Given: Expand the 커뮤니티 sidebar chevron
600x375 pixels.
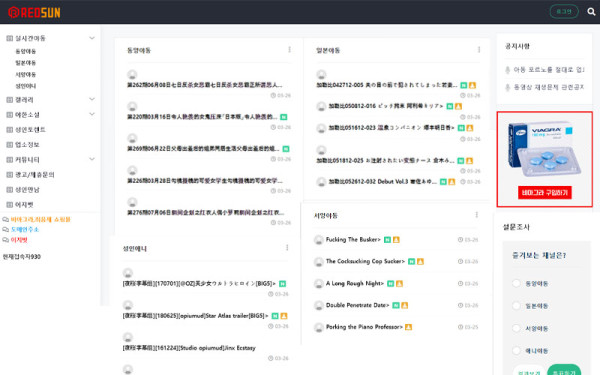Looking at the screenshot, I should (92, 159).
